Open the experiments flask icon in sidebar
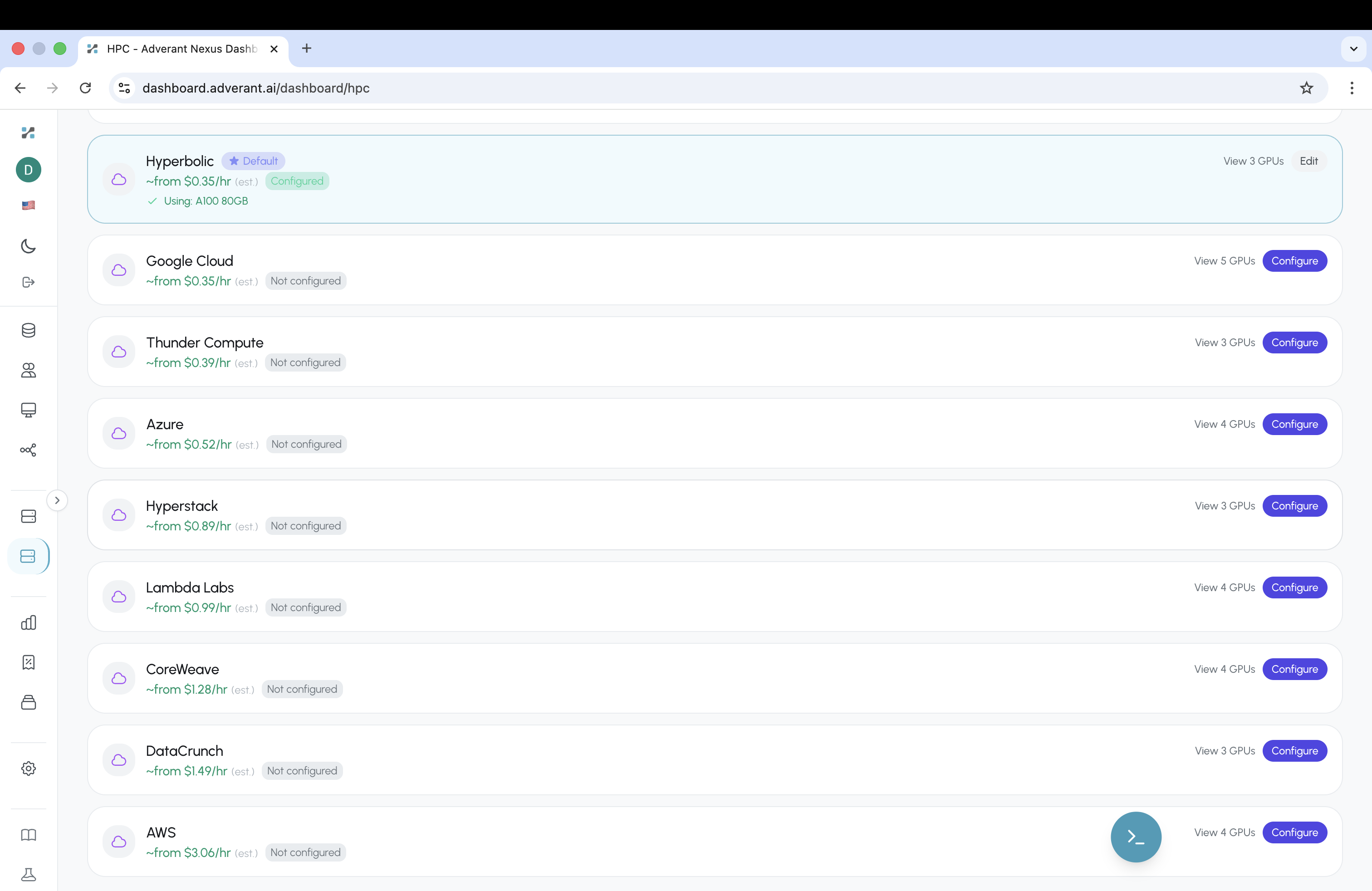1372x891 pixels. click(28, 875)
